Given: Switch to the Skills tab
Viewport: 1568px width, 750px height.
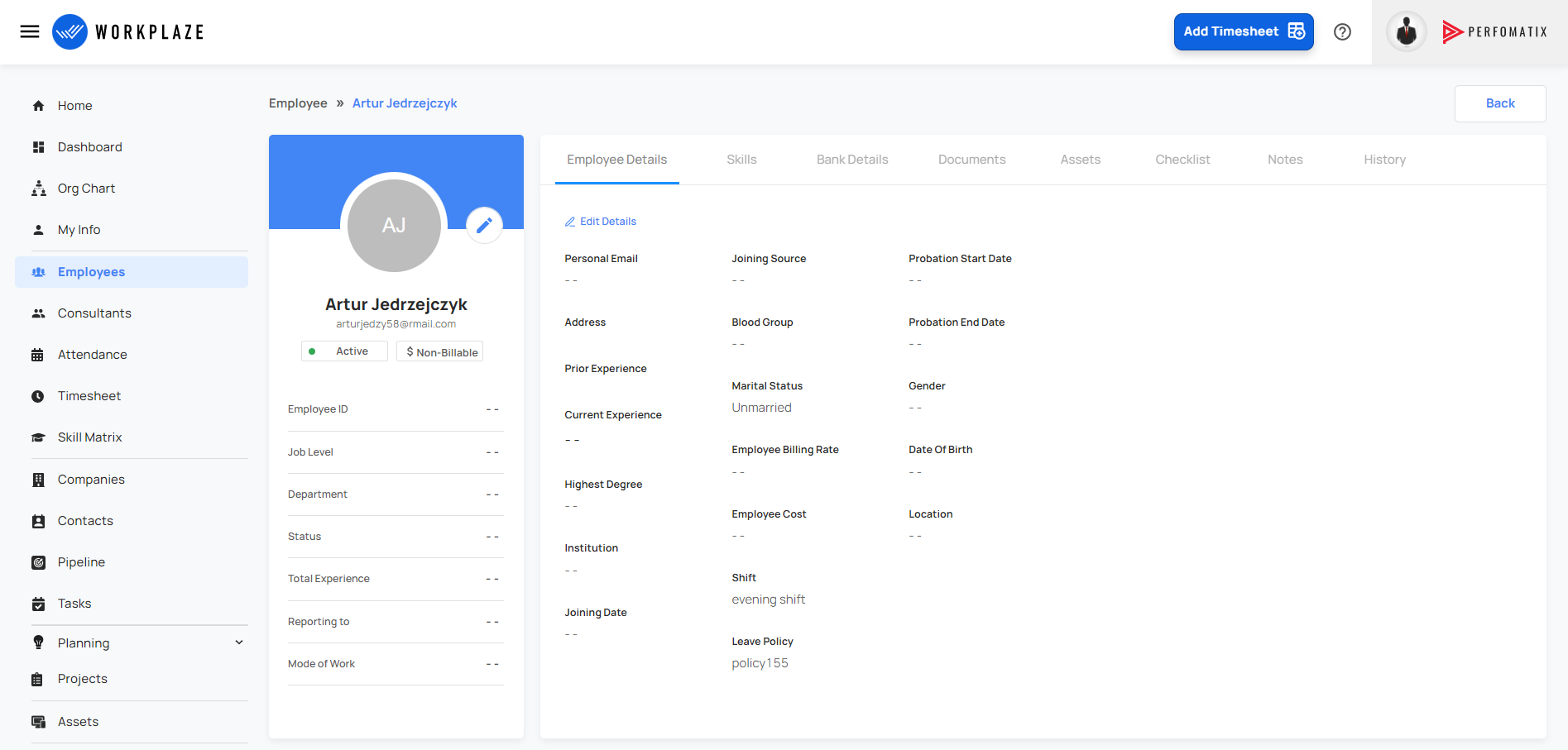Looking at the screenshot, I should pyautogui.click(x=741, y=160).
